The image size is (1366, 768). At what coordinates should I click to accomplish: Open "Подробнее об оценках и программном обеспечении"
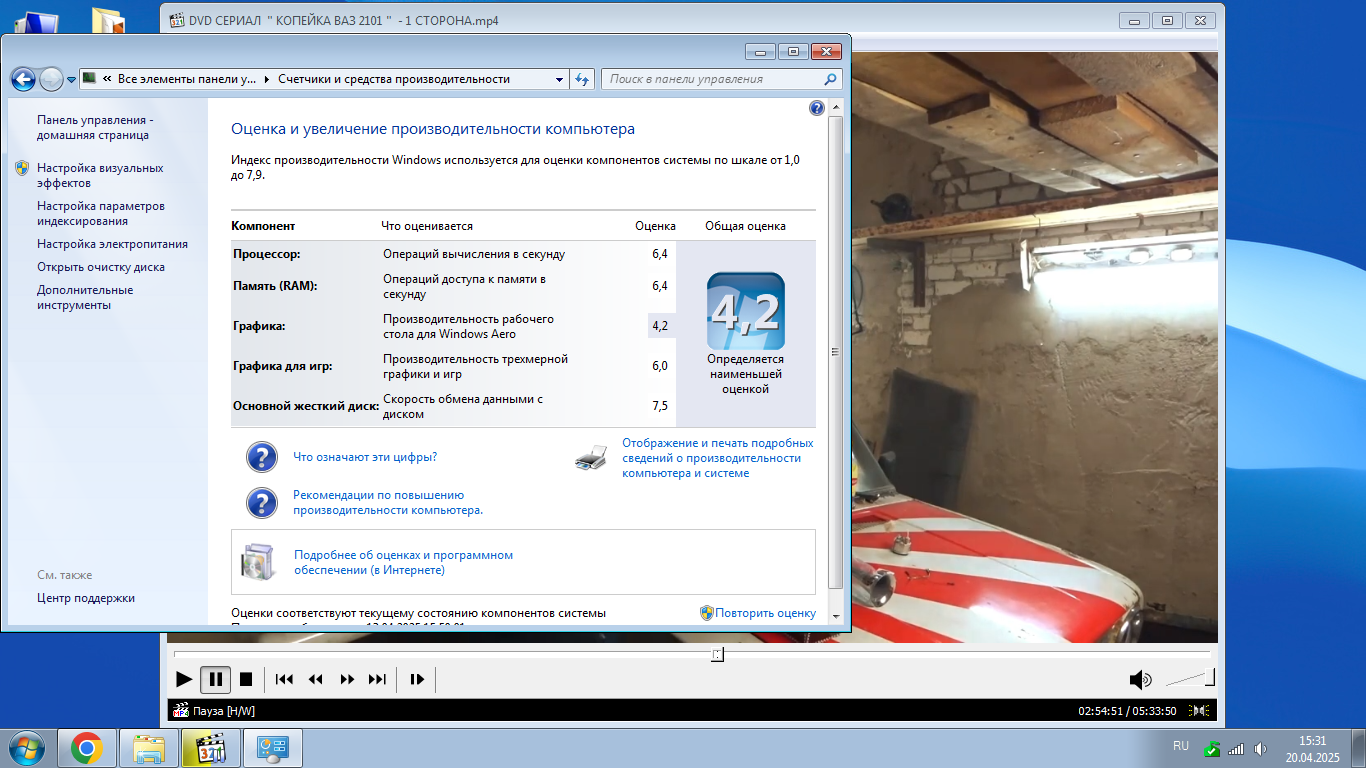coord(403,562)
